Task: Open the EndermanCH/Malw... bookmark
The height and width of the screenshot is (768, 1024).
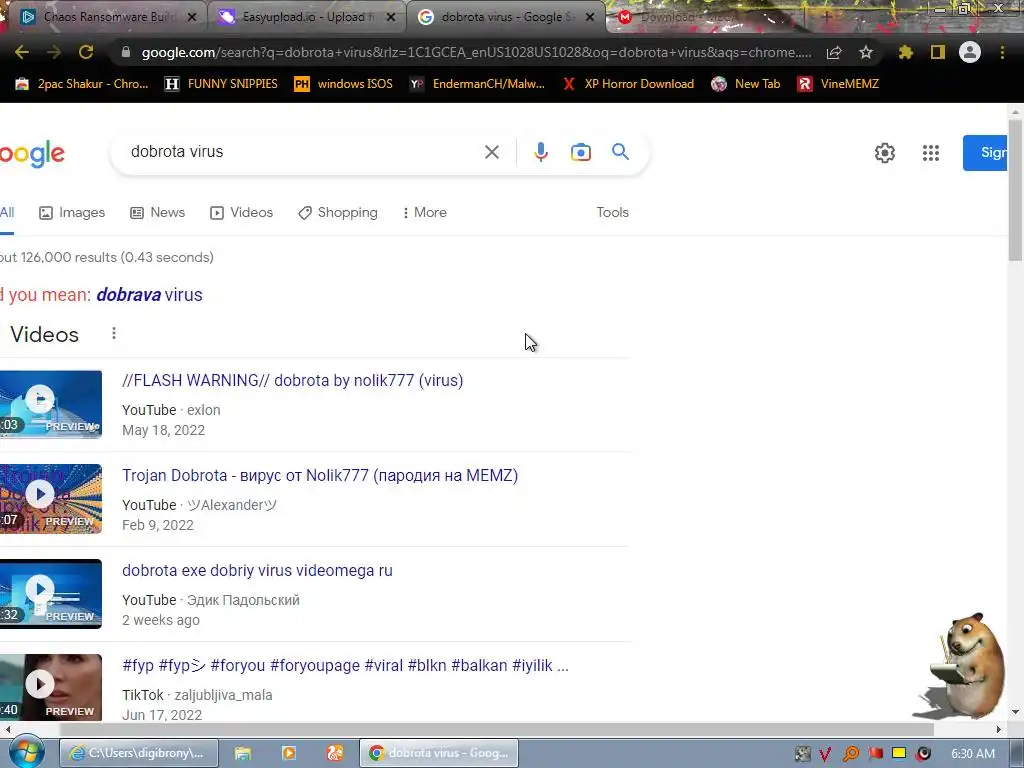Action: [x=477, y=84]
